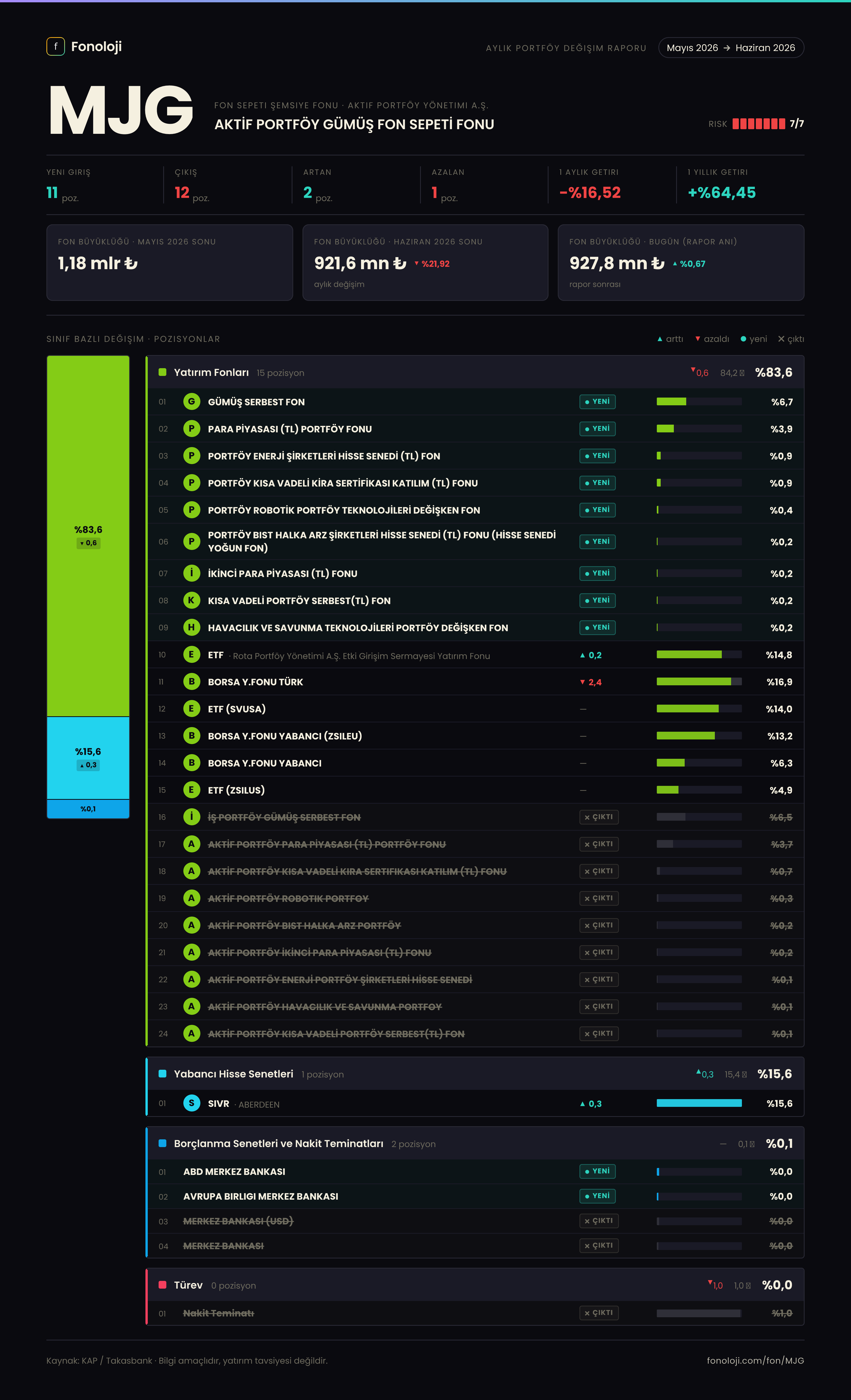Click P icon next to PORTFÖY ROBOTİK PORTFÖY TEKNOLOJİLERİ
The height and width of the screenshot is (1400, 851).
(192, 510)
